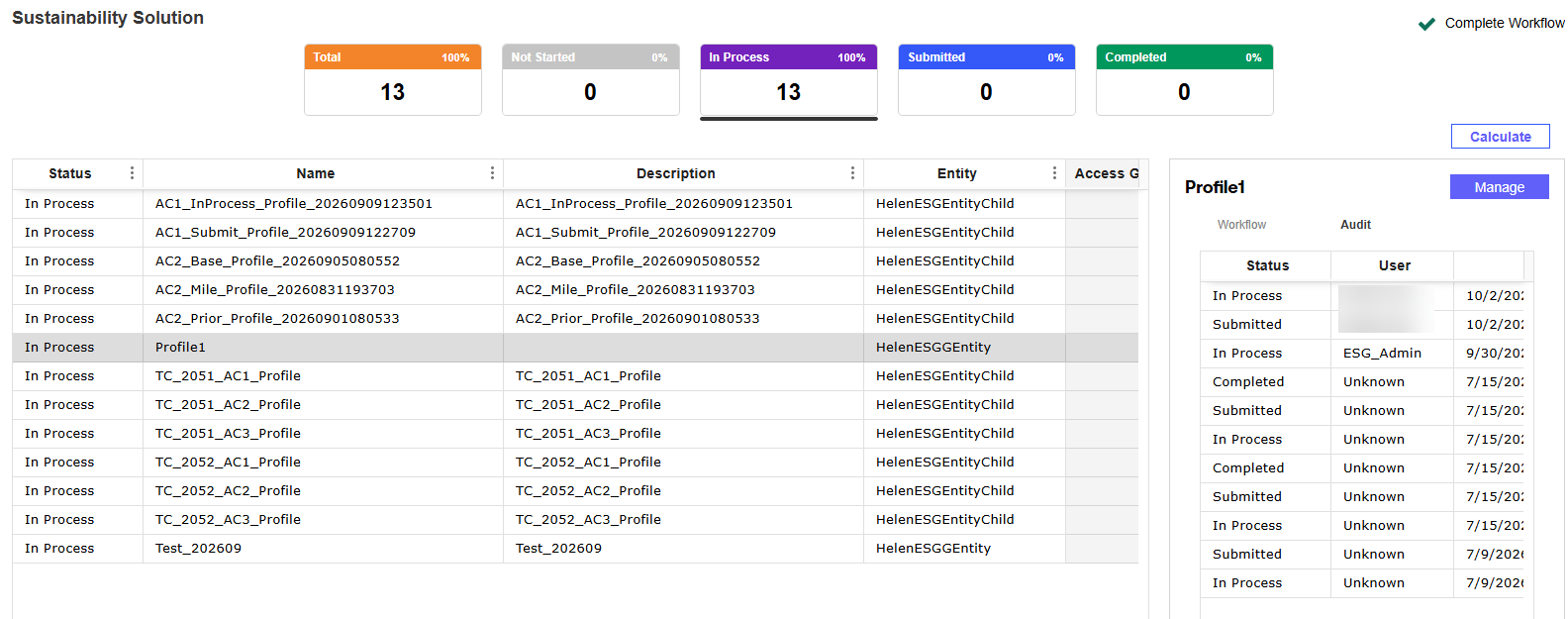The height and width of the screenshot is (619, 1568).
Task: Click Sustainability Solution page title
Action: (108, 18)
